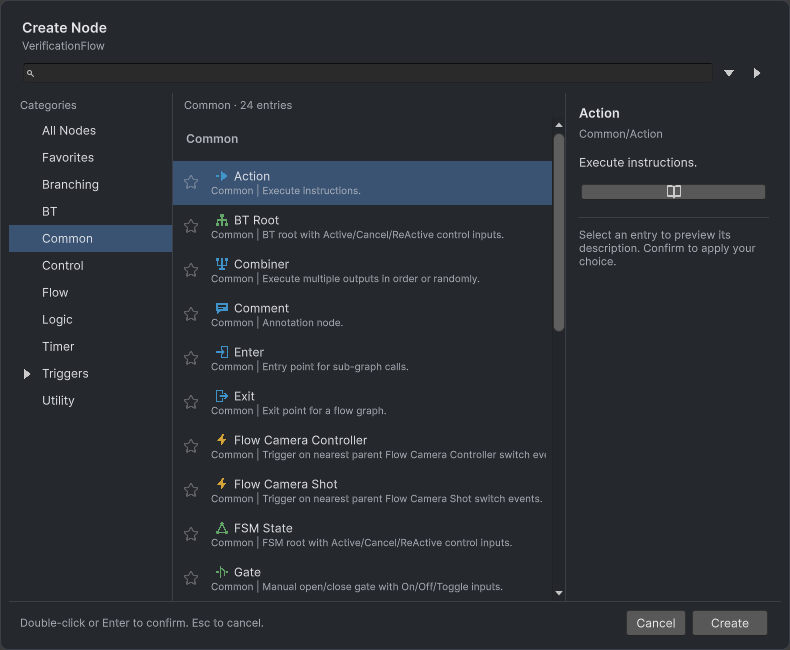Viewport: 790px width, 650px height.
Task: Select the FSM State entry title
Action: (263, 528)
